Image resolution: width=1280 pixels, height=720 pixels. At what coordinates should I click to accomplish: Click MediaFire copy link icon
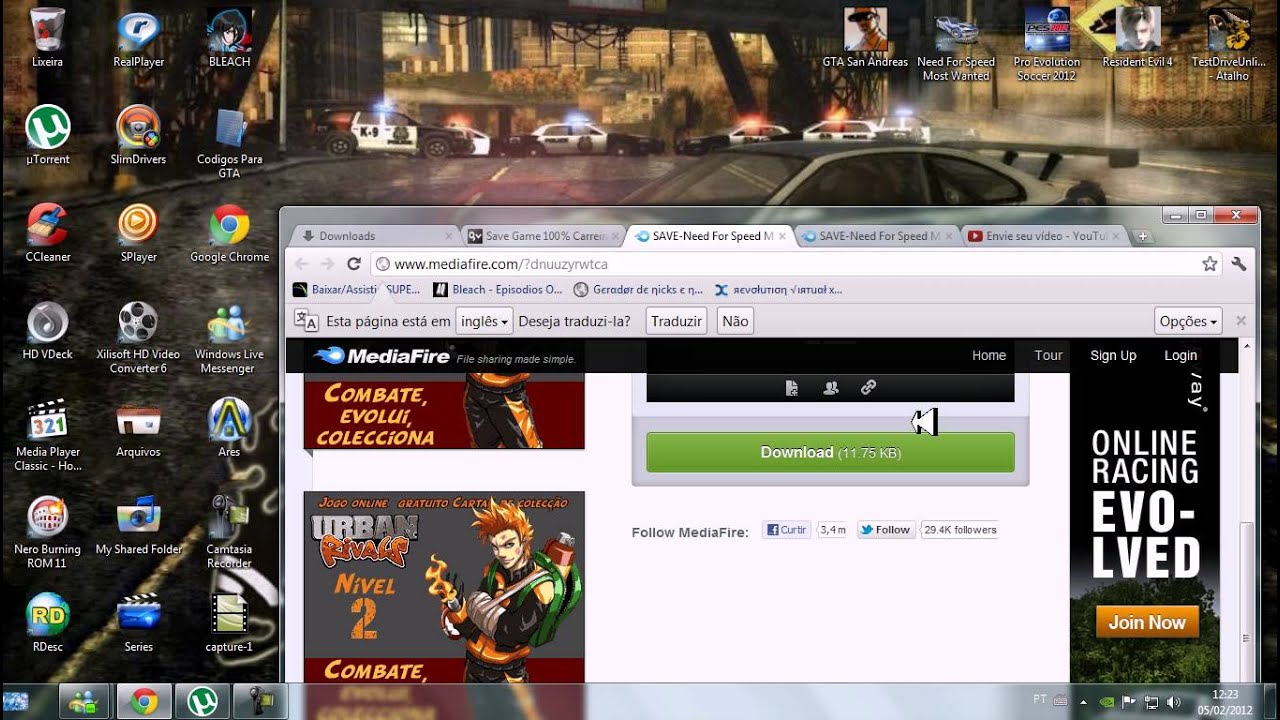(868, 388)
